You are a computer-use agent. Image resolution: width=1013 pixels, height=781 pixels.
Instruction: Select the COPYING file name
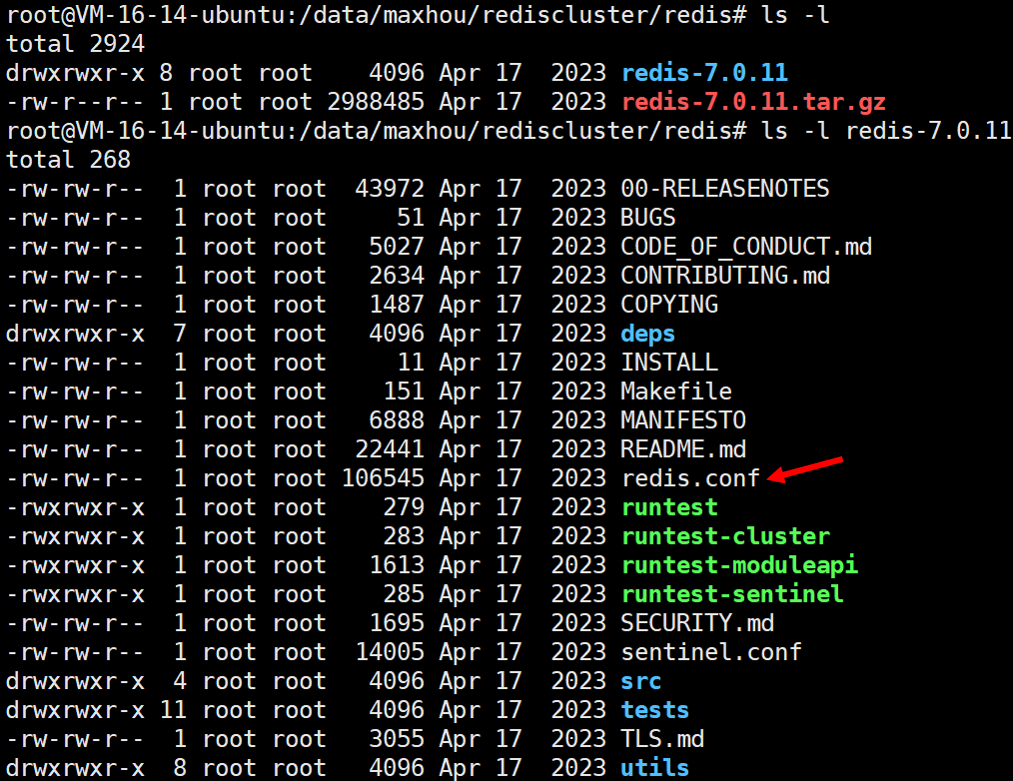pos(669,304)
